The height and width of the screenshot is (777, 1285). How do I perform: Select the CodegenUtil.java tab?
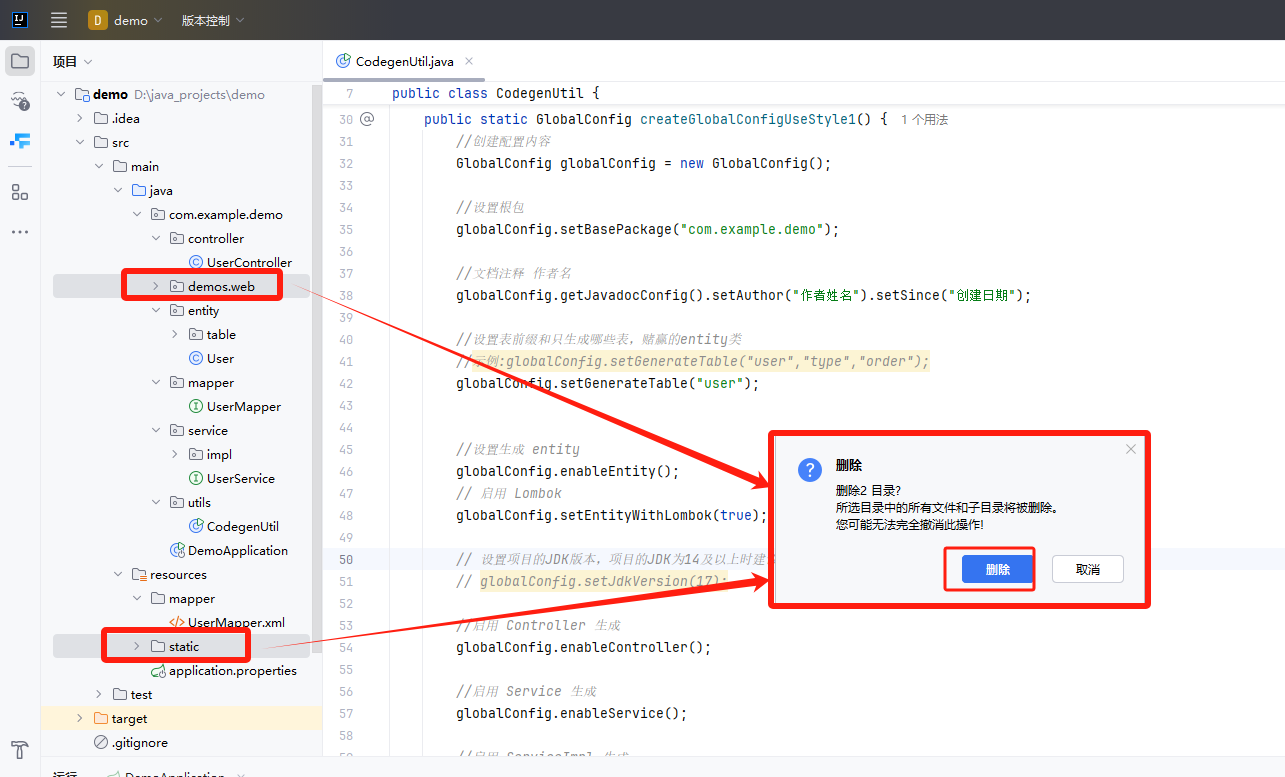tap(404, 61)
